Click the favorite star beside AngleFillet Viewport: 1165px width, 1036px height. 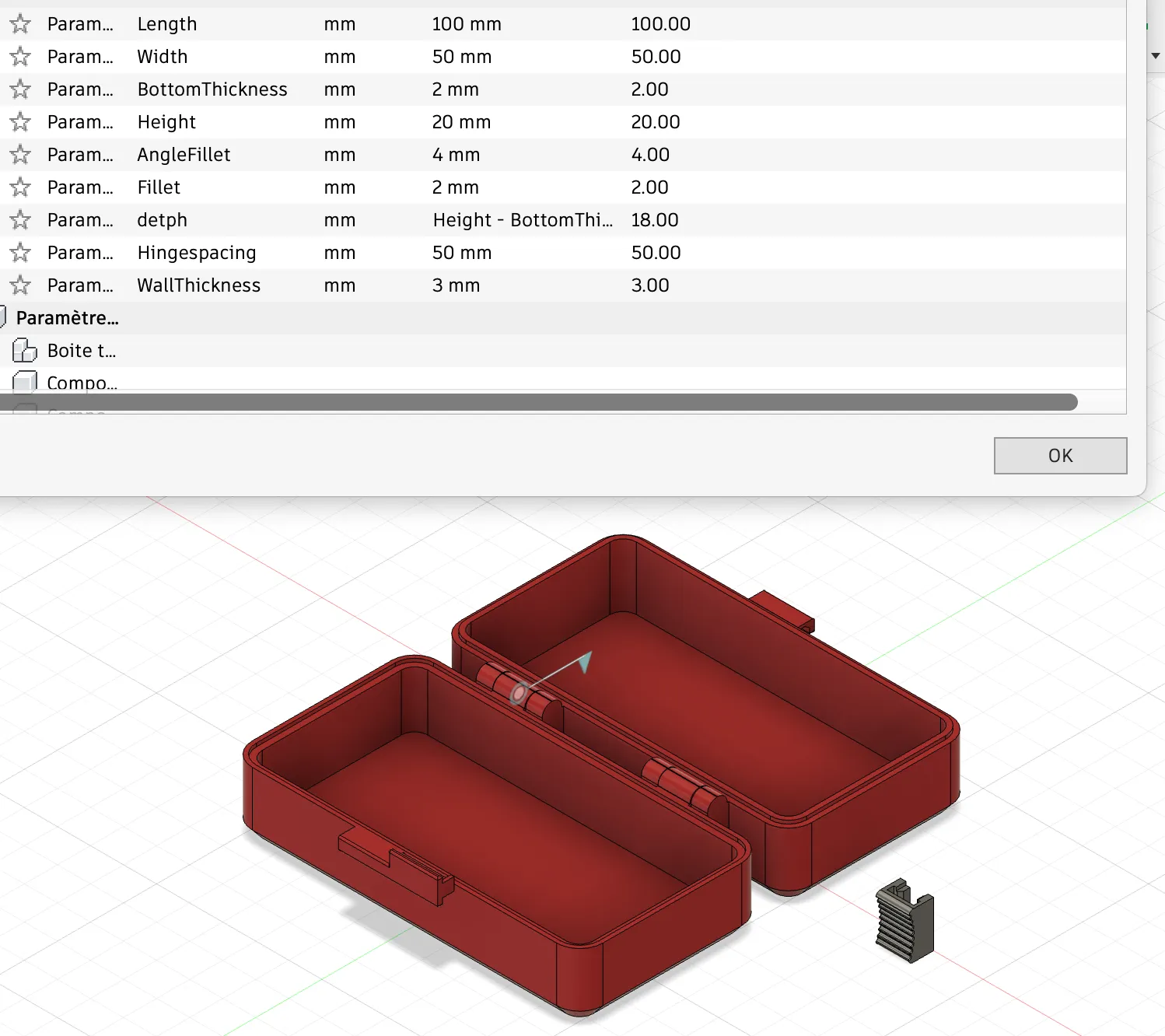(x=20, y=154)
